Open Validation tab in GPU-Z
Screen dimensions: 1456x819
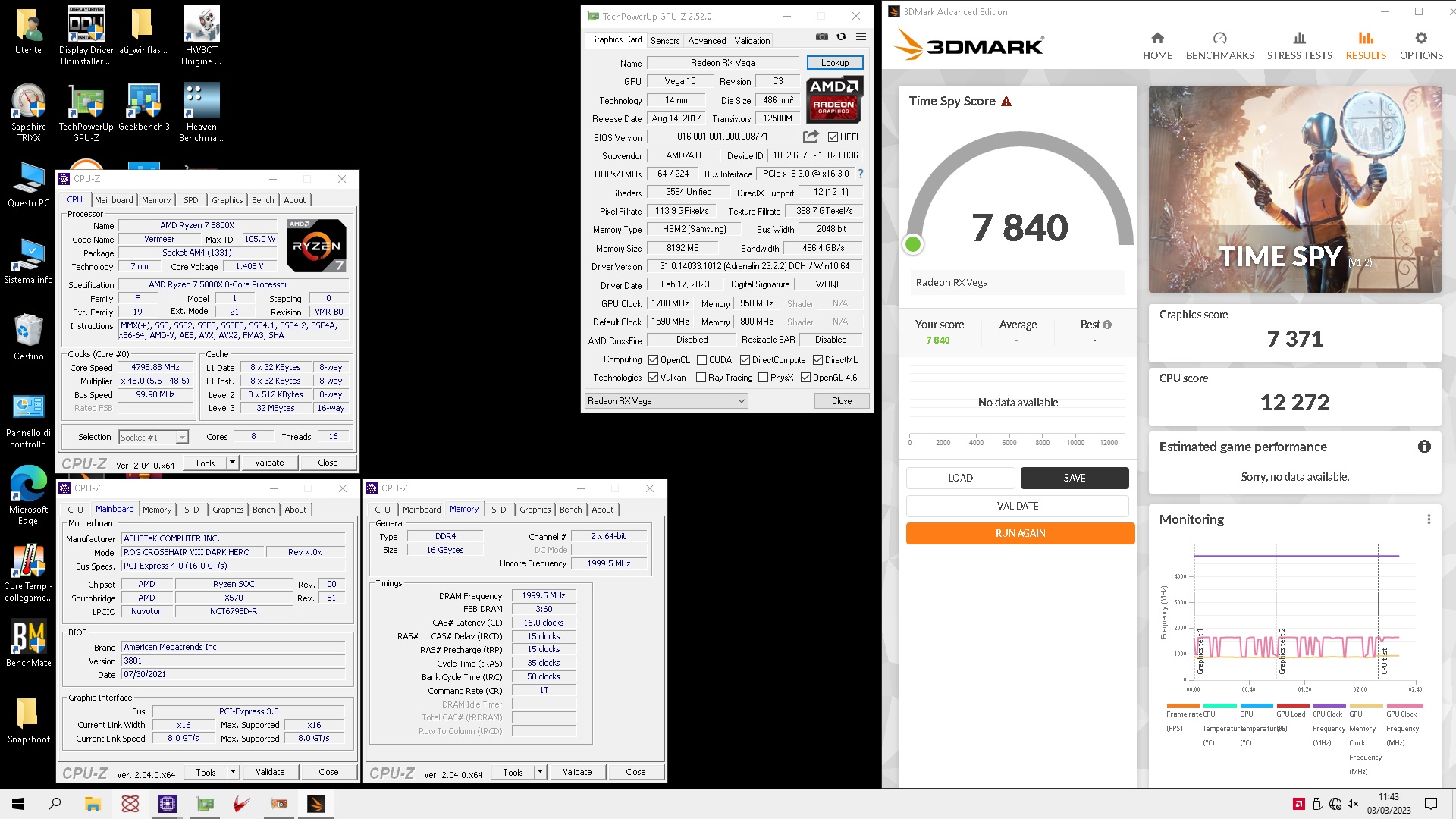(x=752, y=41)
